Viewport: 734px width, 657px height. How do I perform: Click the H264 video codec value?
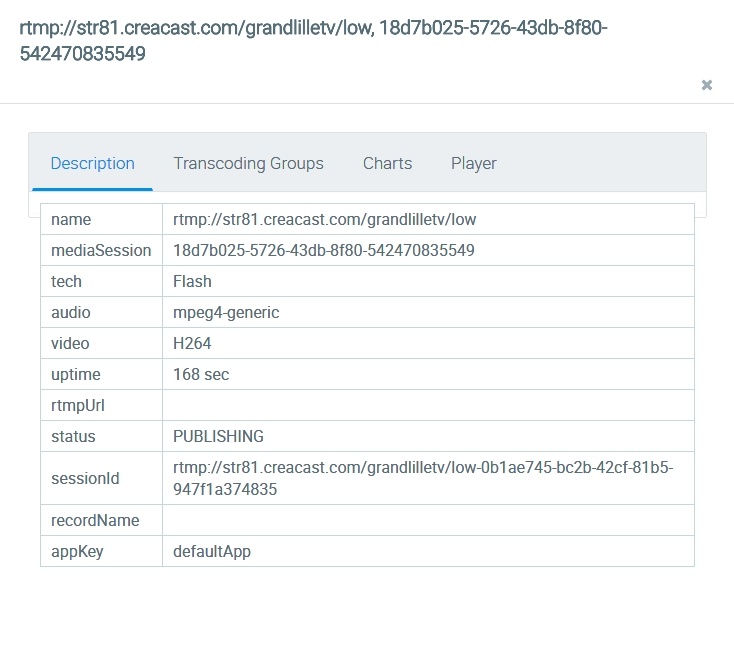click(x=192, y=343)
